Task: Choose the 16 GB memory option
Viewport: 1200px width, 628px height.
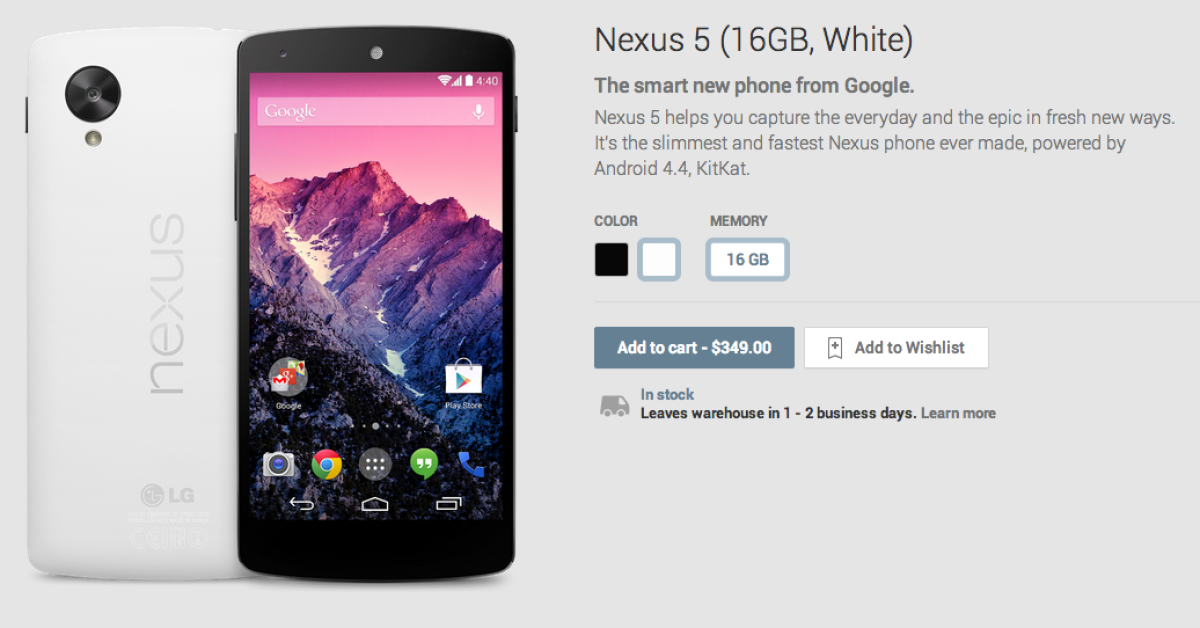Action: 747,260
